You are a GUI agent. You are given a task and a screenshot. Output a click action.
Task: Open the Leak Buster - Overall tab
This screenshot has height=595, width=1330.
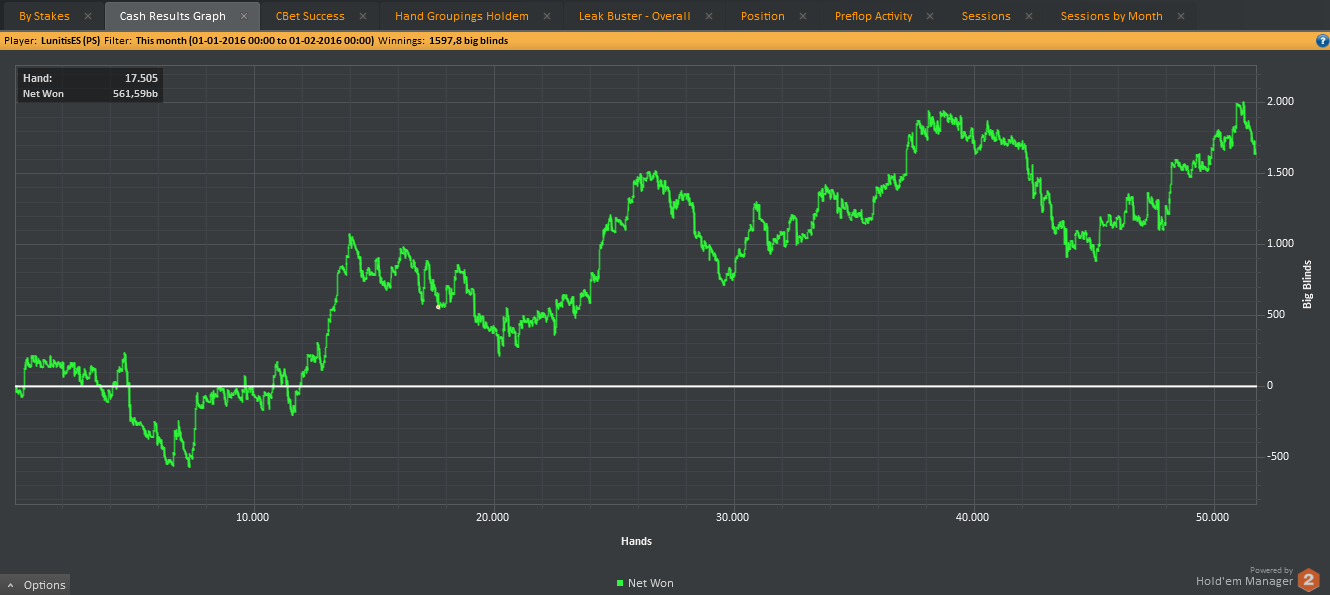[634, 16]
